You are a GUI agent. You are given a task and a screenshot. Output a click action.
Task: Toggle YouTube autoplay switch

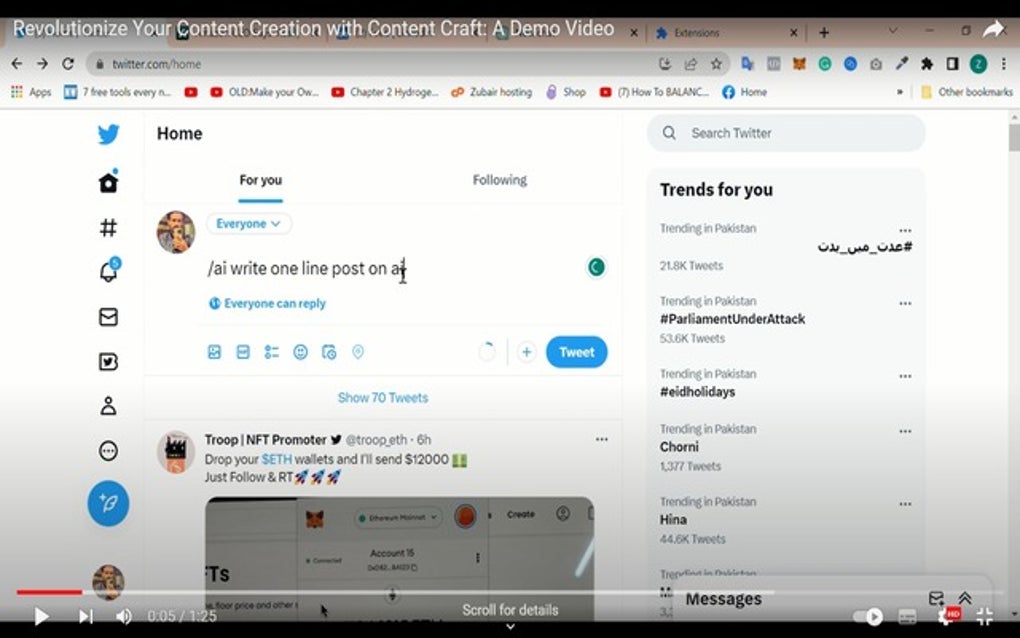click(x=868, y=616)
